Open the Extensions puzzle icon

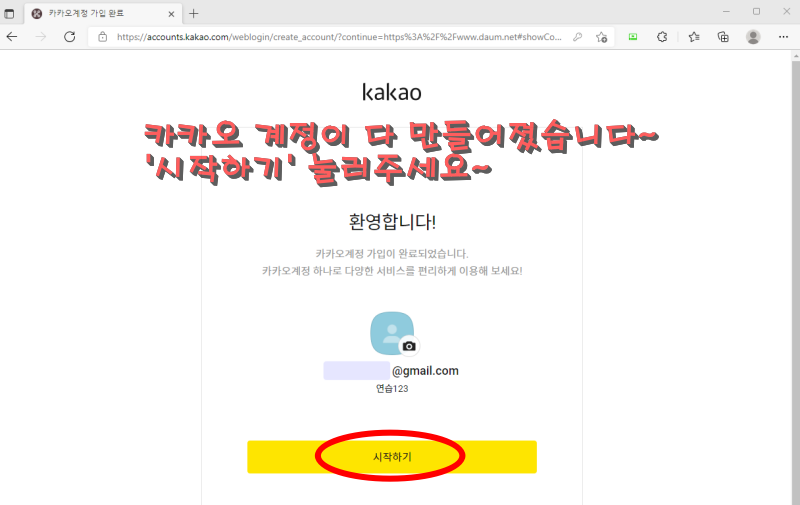pyautogui.click(x=662, y=37)
